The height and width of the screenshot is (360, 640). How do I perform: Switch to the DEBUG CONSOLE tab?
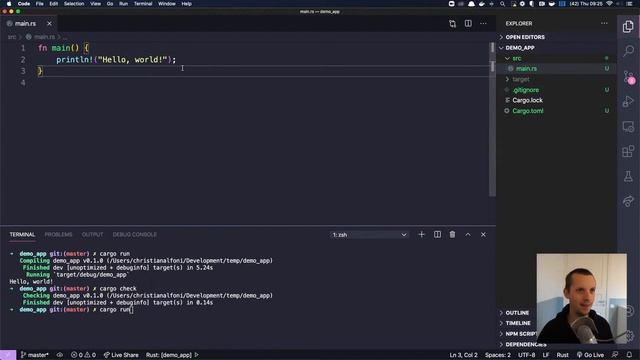[x=135, y=235]
